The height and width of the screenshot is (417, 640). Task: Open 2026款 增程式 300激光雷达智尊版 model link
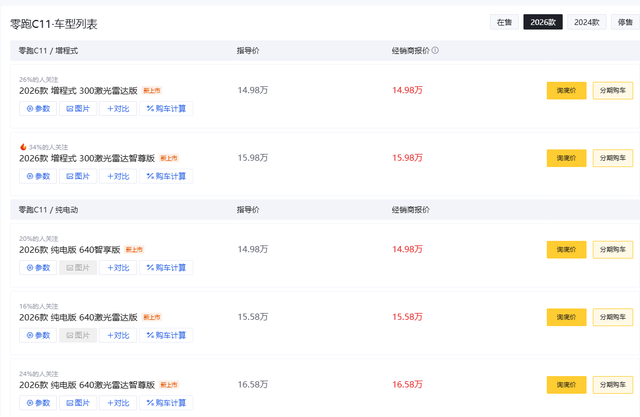87,158
